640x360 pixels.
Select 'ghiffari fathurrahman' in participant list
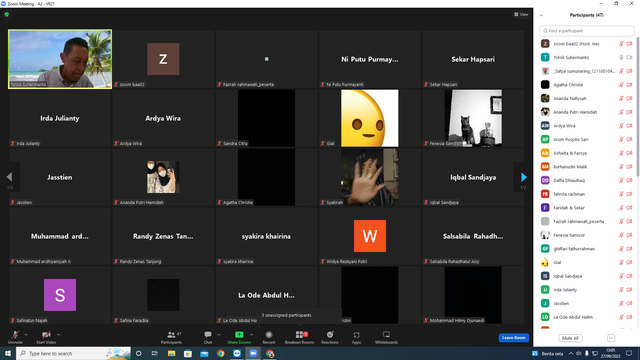point(587,249)
